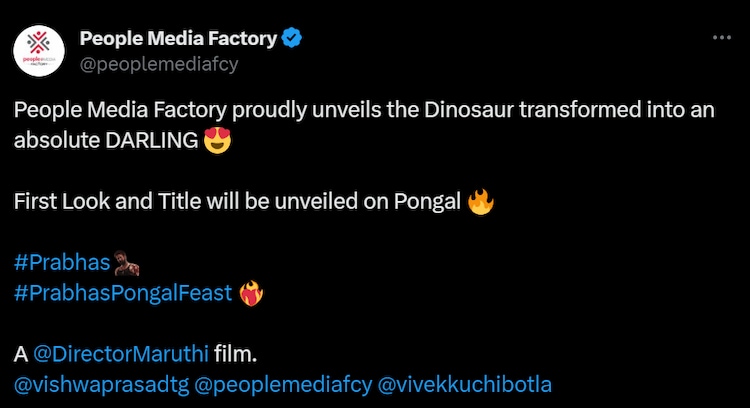Click the fire emoji after Pongal
Image resolution: width=750 pixels, height=408 pixels.
coord(481,203)
